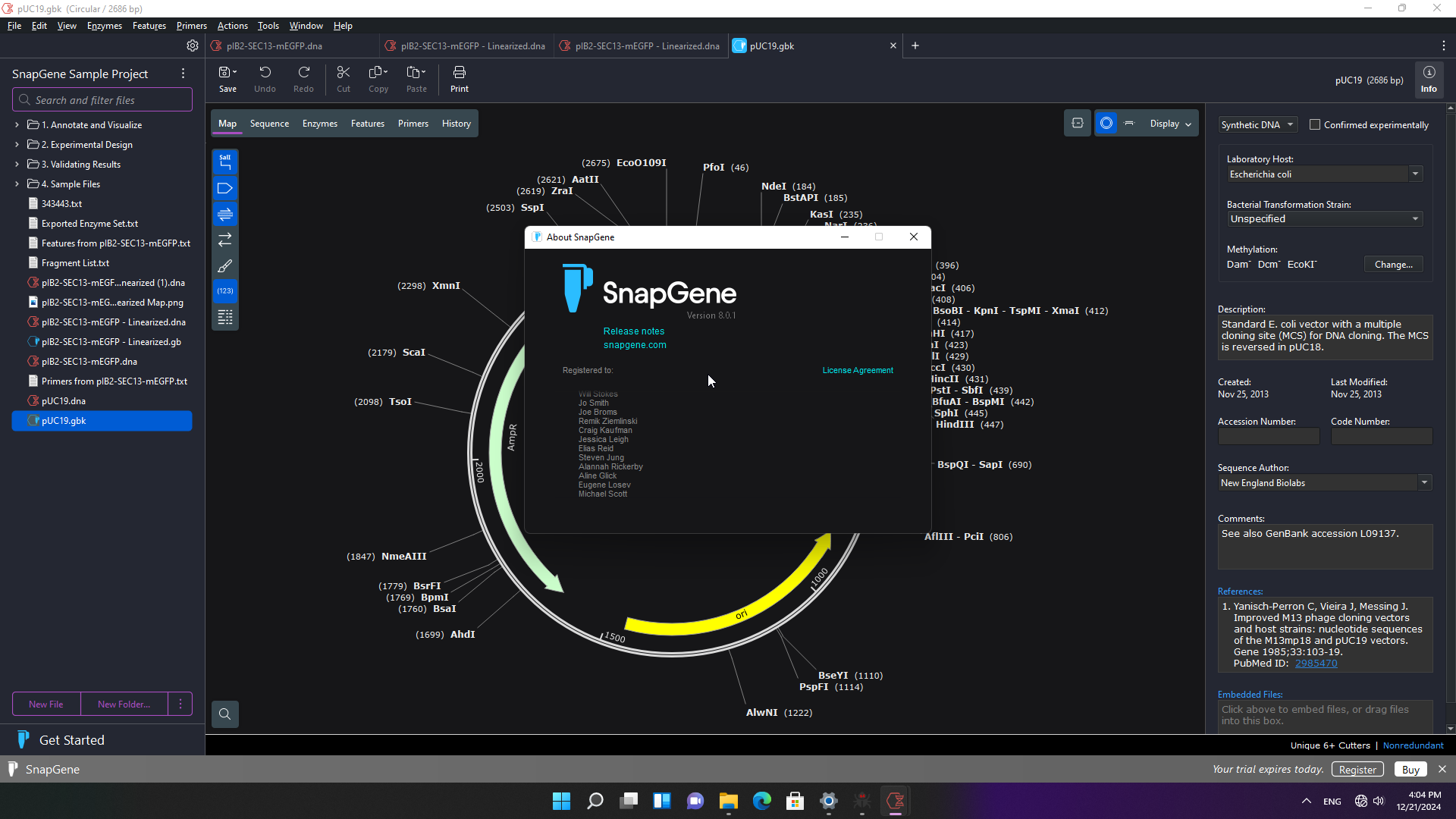Open the Tools menu
1456x819 pixels.
(x=268, y=26)
